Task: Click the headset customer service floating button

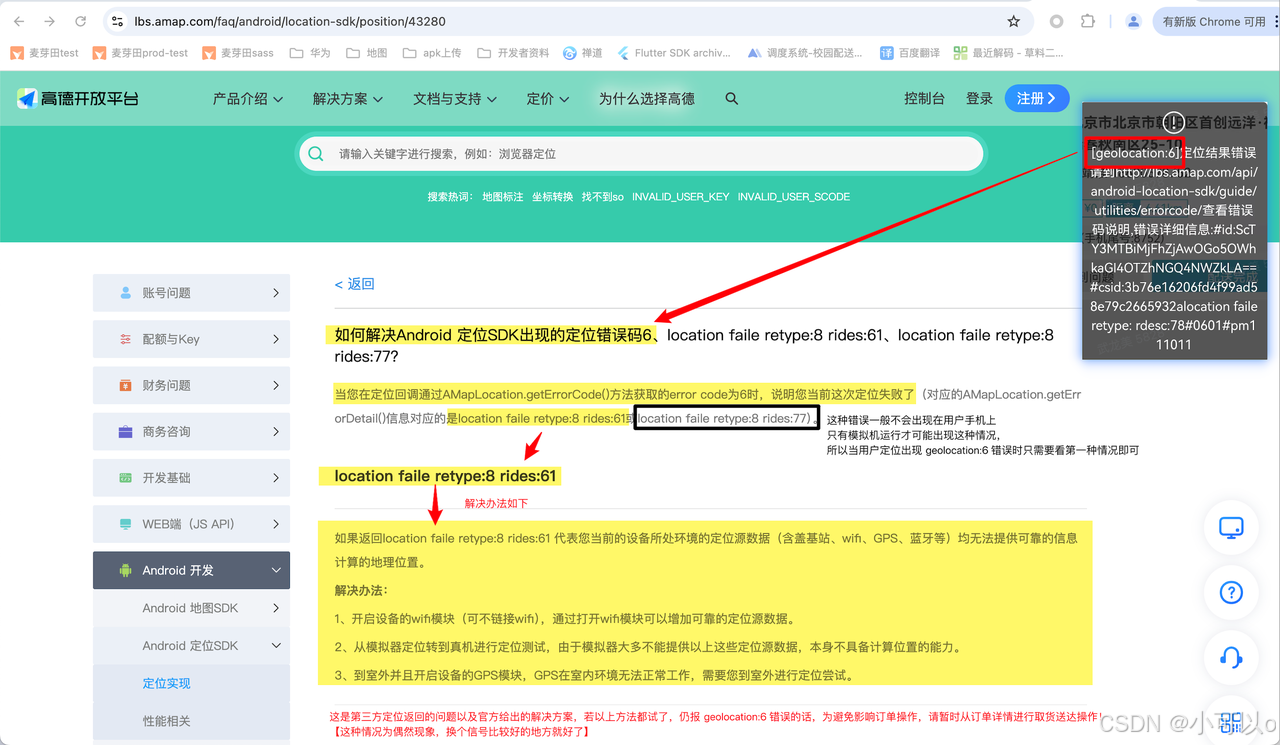Action: pyautogui.click(x=1231, y=657)
